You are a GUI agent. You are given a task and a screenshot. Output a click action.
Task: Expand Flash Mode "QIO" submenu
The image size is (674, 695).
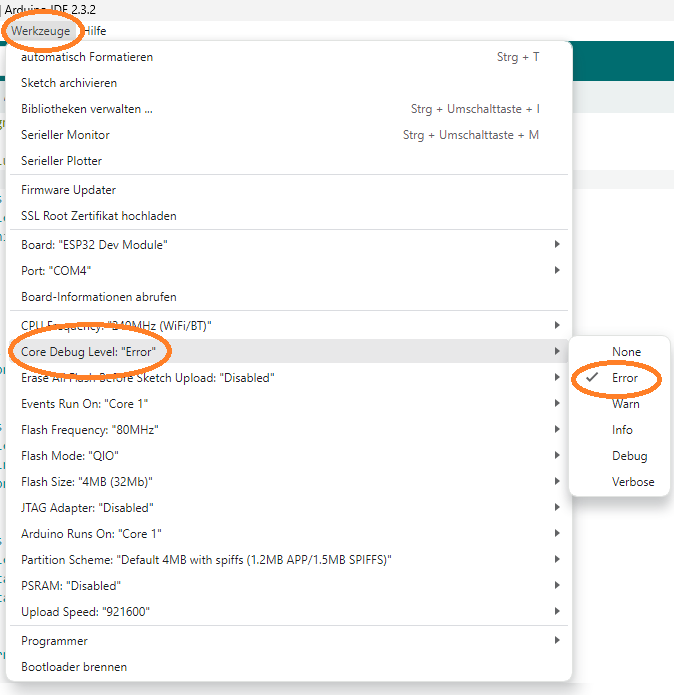[288, 456]
